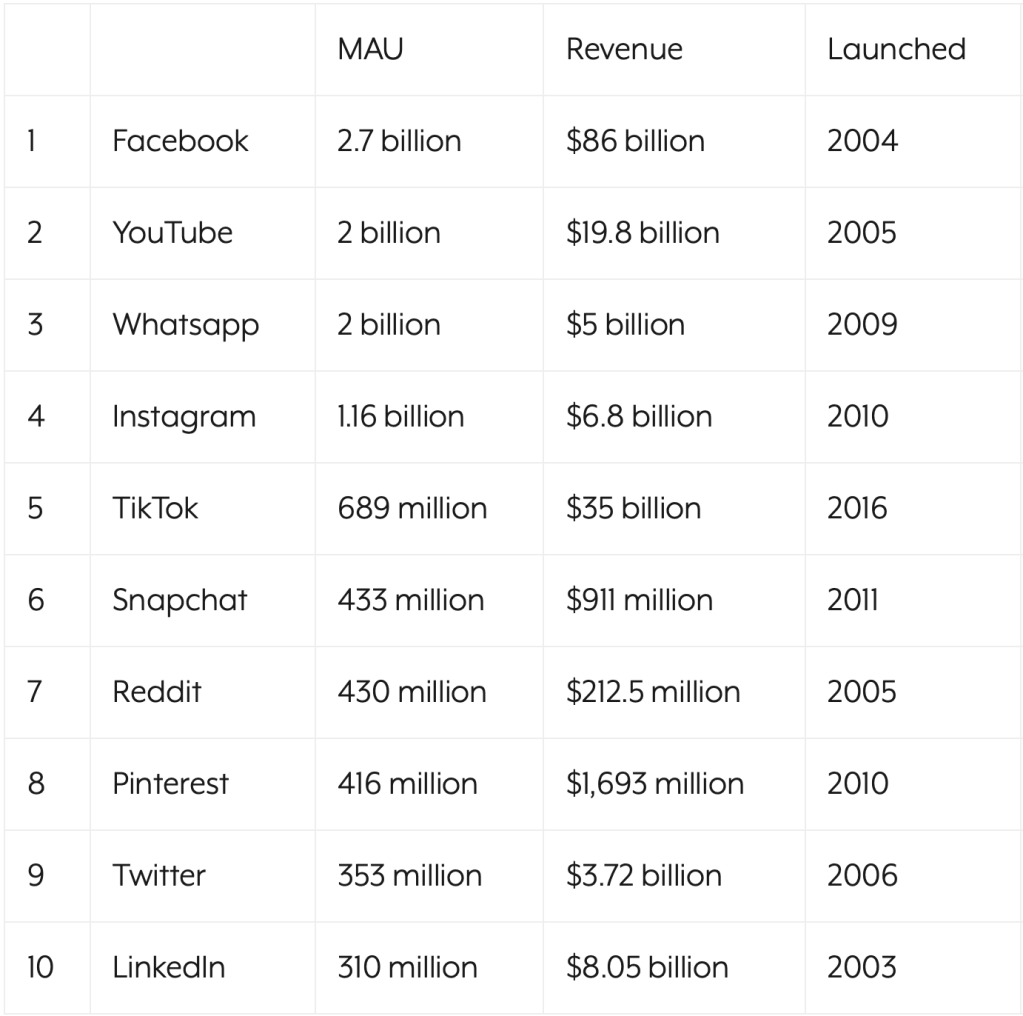
Task: Select LinkedIn's 2003 launch year
Action: 862,967
